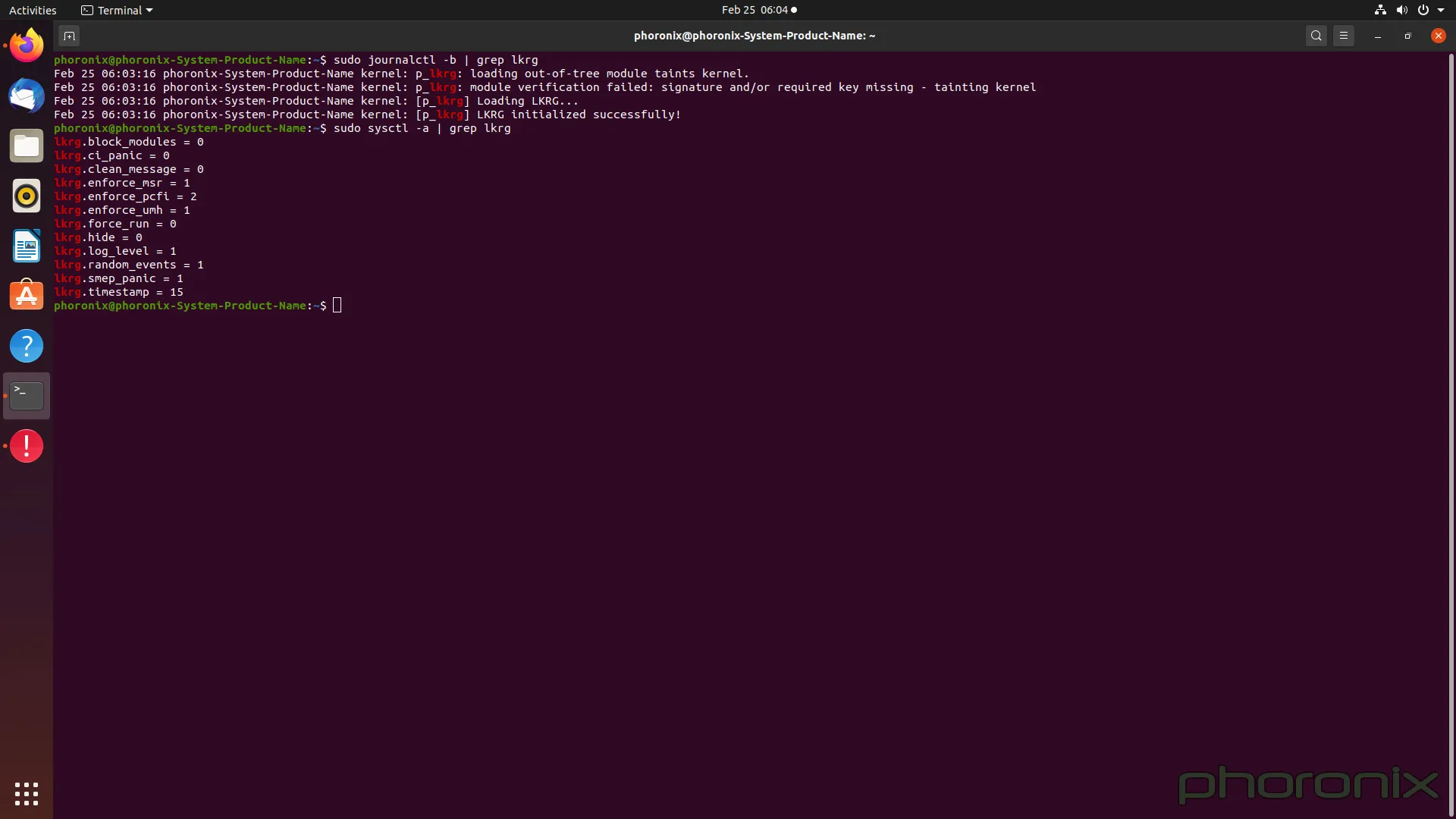Click the network status icon
The image size is (1456, 819).
(x=1380, y=10)
